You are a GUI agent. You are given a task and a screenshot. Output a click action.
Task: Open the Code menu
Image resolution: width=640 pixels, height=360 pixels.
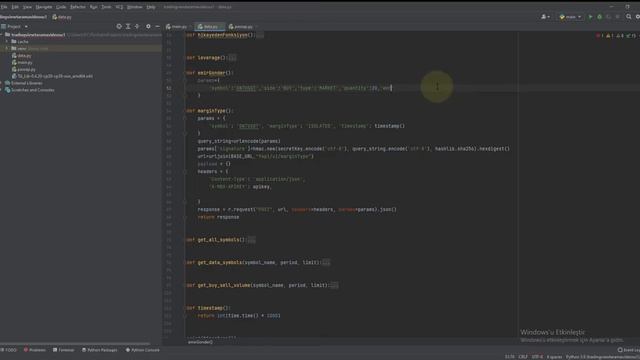(61, 7)
